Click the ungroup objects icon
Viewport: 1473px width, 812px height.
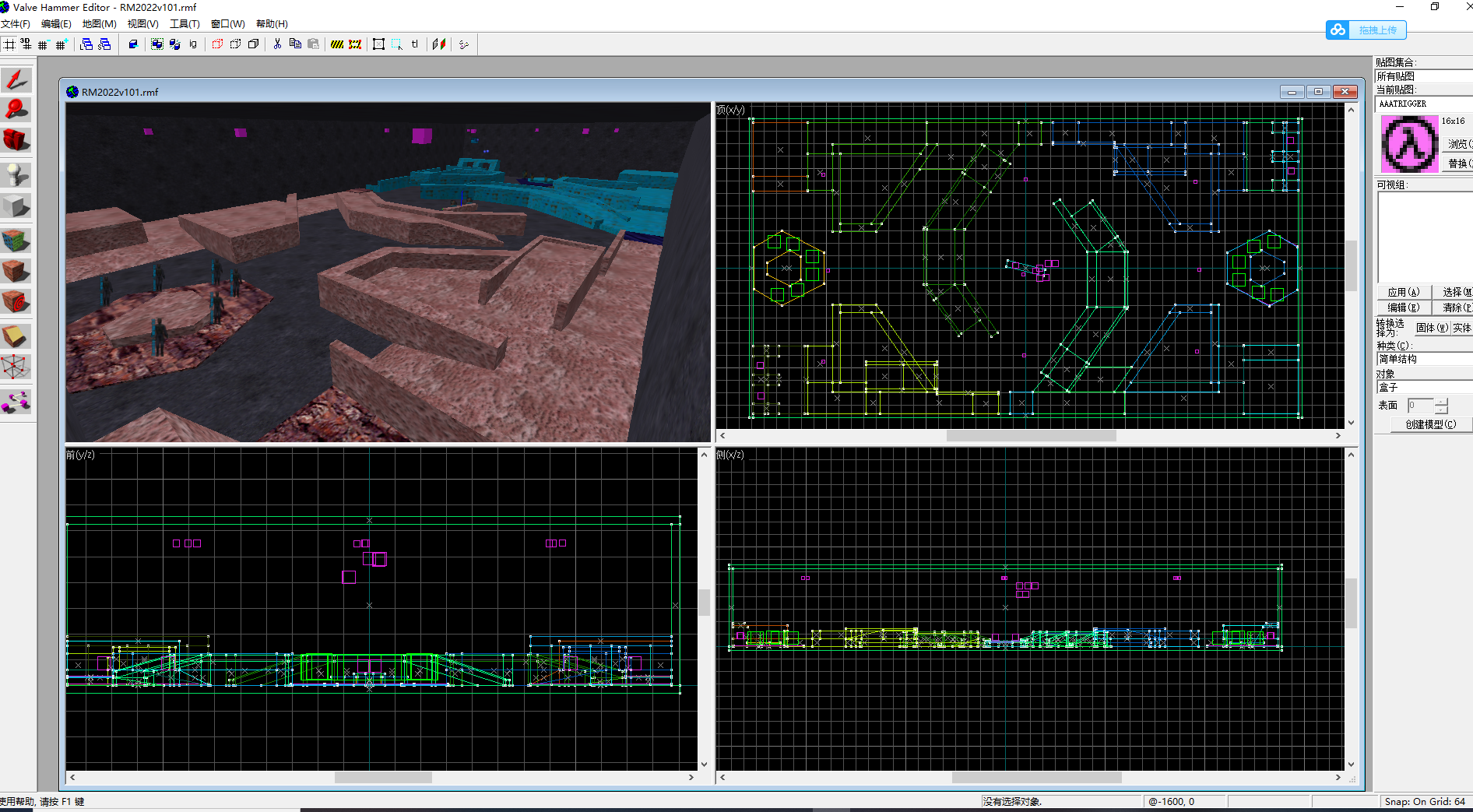pyautogui.click(x=175, y=44)
